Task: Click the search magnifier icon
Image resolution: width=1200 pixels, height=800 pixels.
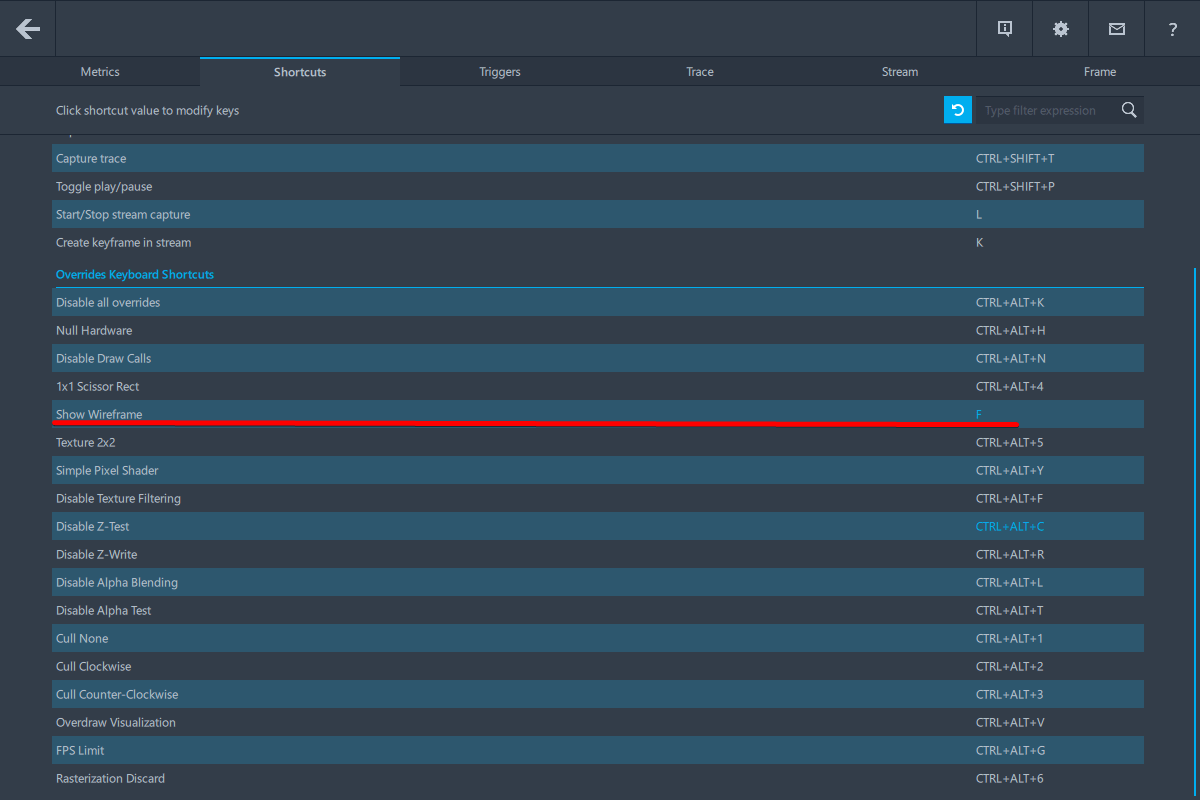Action: click(x=1129, y=110)
